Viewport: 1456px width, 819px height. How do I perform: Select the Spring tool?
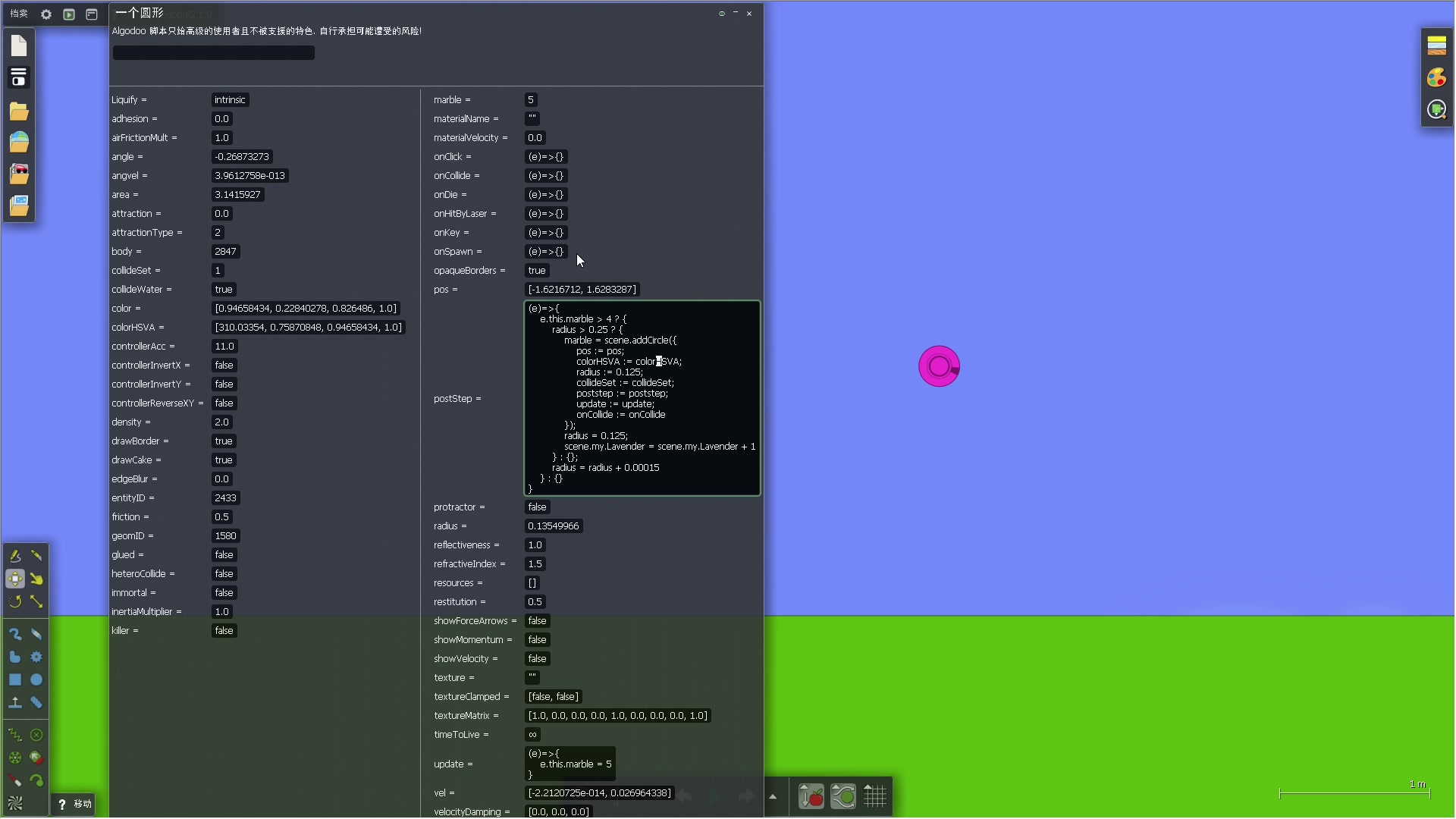(x=14, y=735)
